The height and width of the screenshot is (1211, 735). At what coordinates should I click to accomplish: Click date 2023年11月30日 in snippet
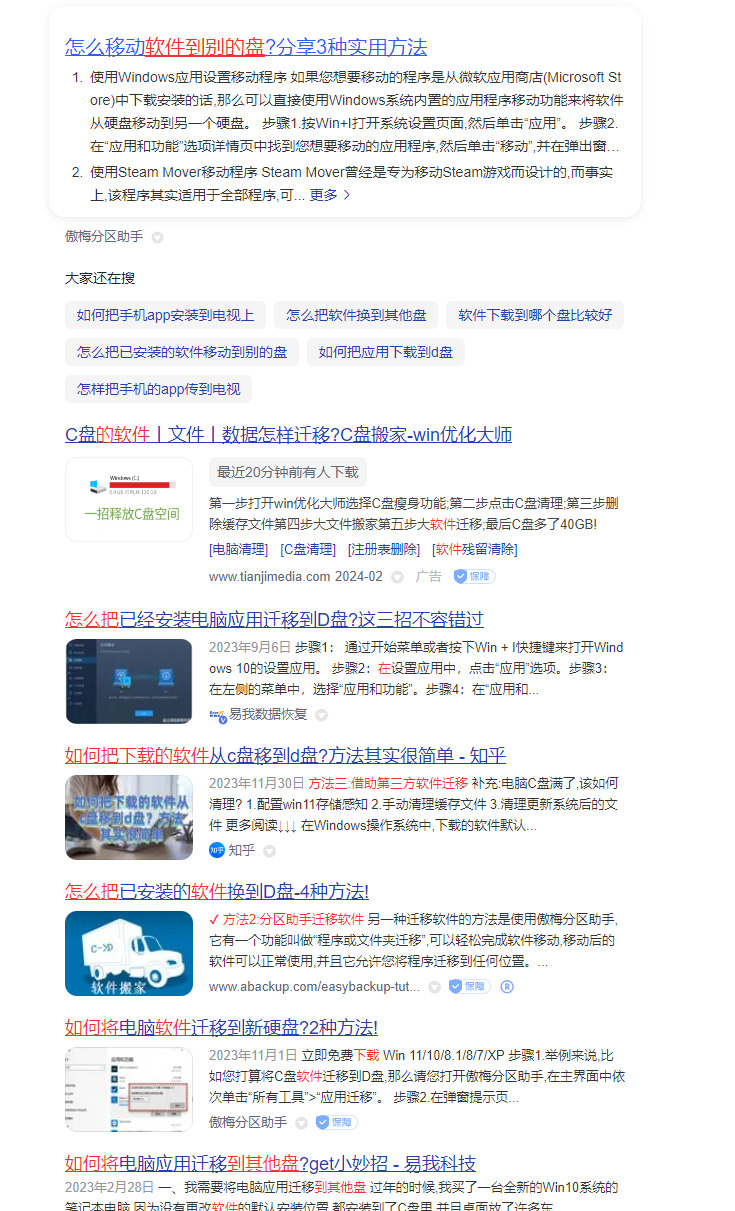click(254, 783)
